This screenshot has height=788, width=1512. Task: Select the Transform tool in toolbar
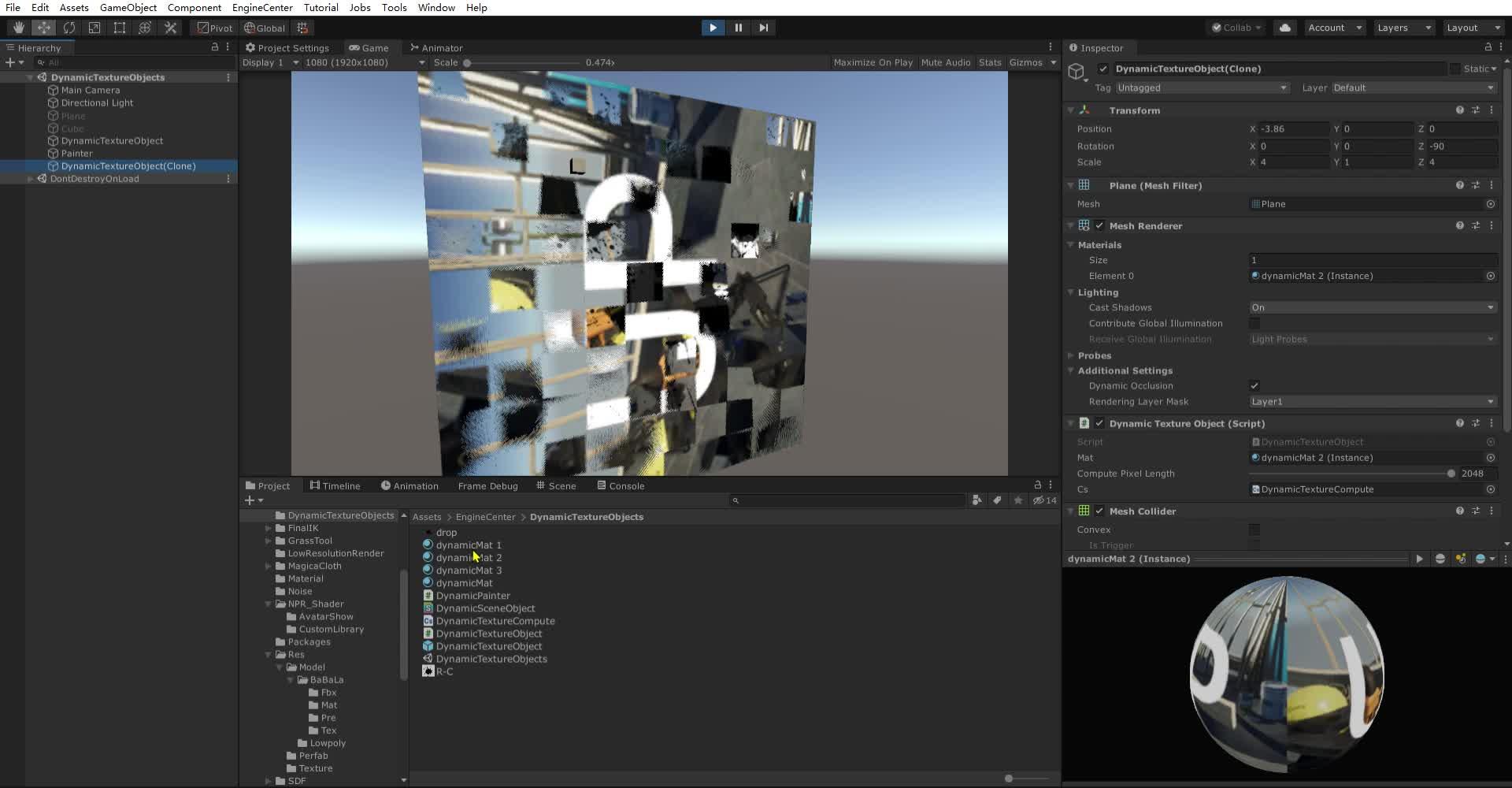[144, 28]
